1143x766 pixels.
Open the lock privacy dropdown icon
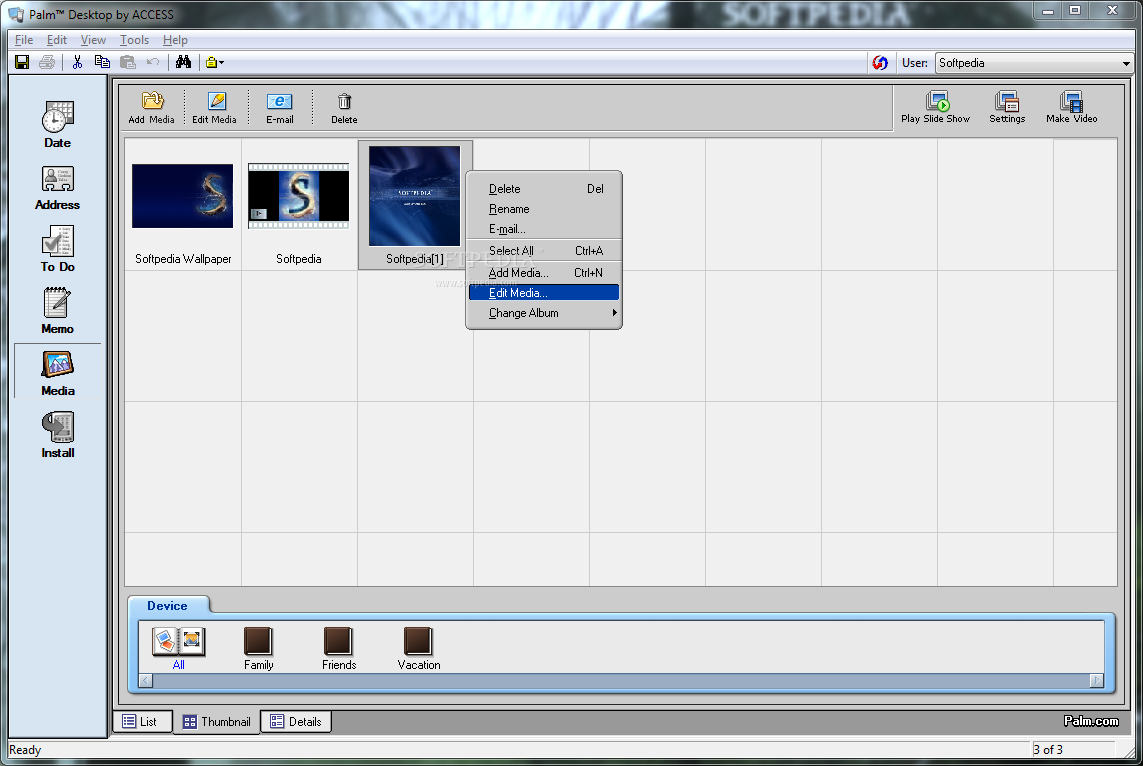(214, 63)
